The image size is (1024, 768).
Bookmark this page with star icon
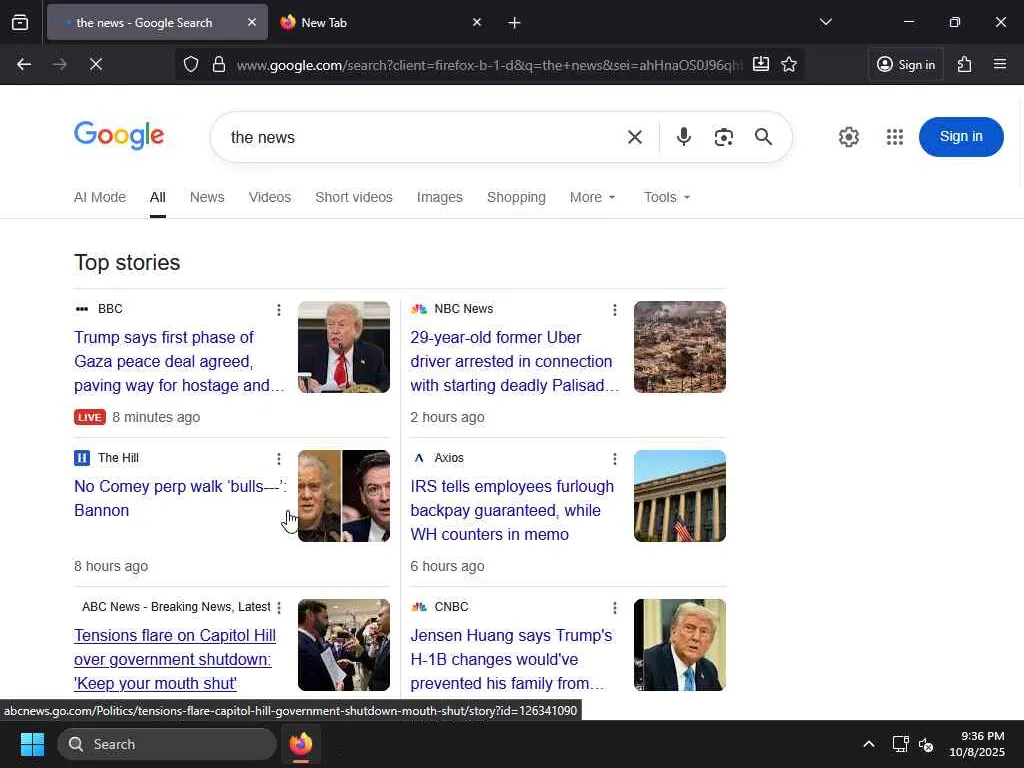[789, 64]
